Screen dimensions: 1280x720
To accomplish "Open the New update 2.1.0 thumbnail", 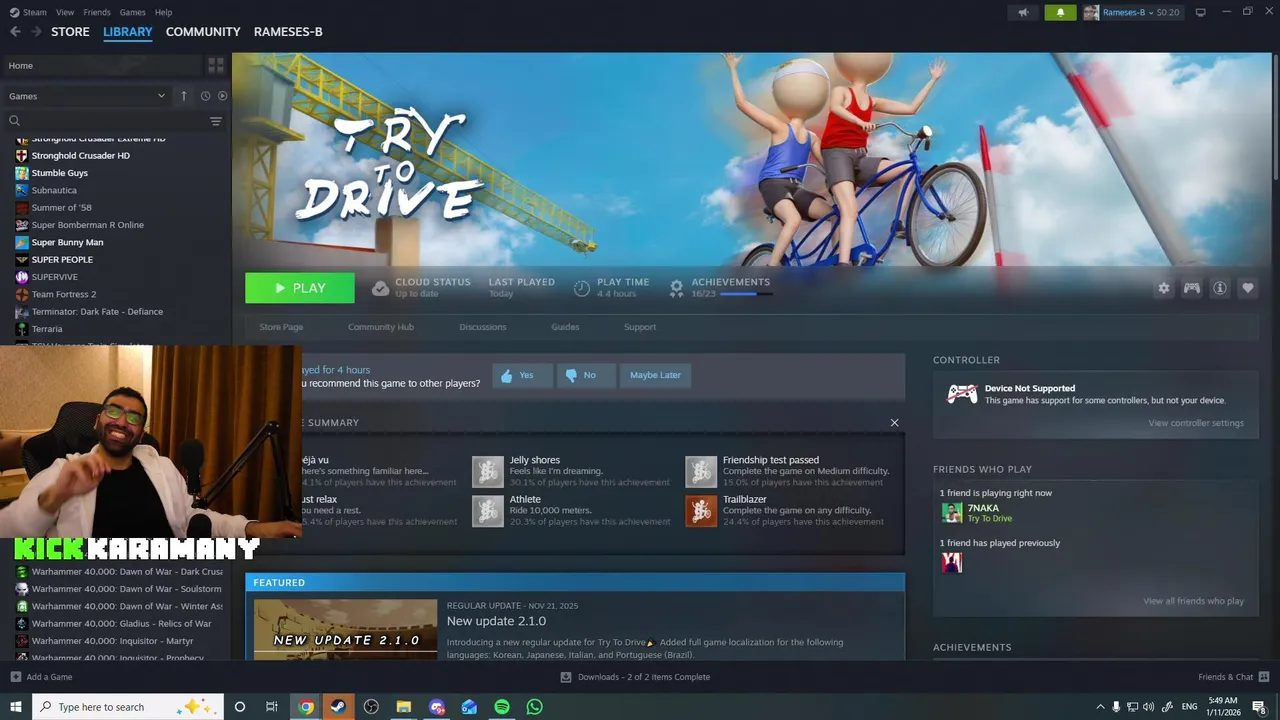I will [345, 629].
